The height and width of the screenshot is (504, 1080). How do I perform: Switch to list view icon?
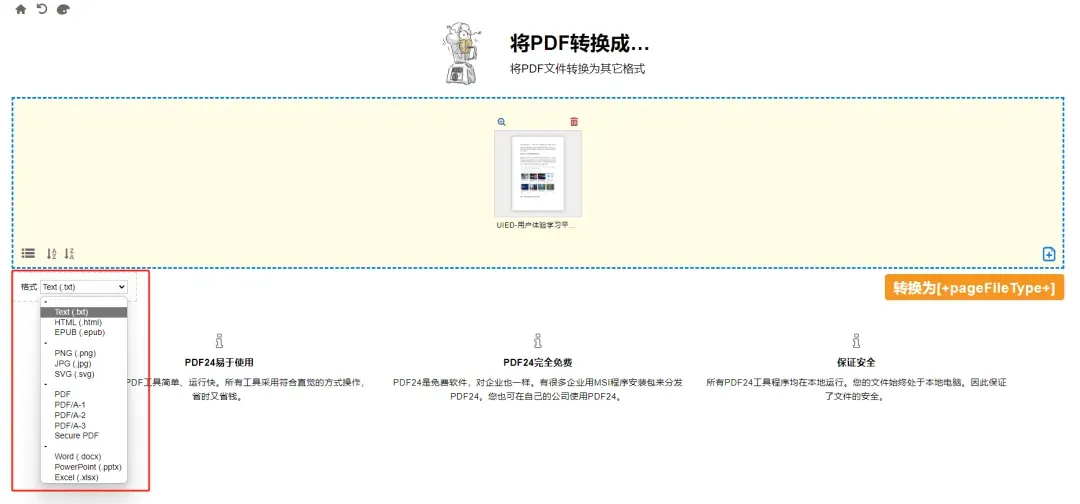(28, 253)
